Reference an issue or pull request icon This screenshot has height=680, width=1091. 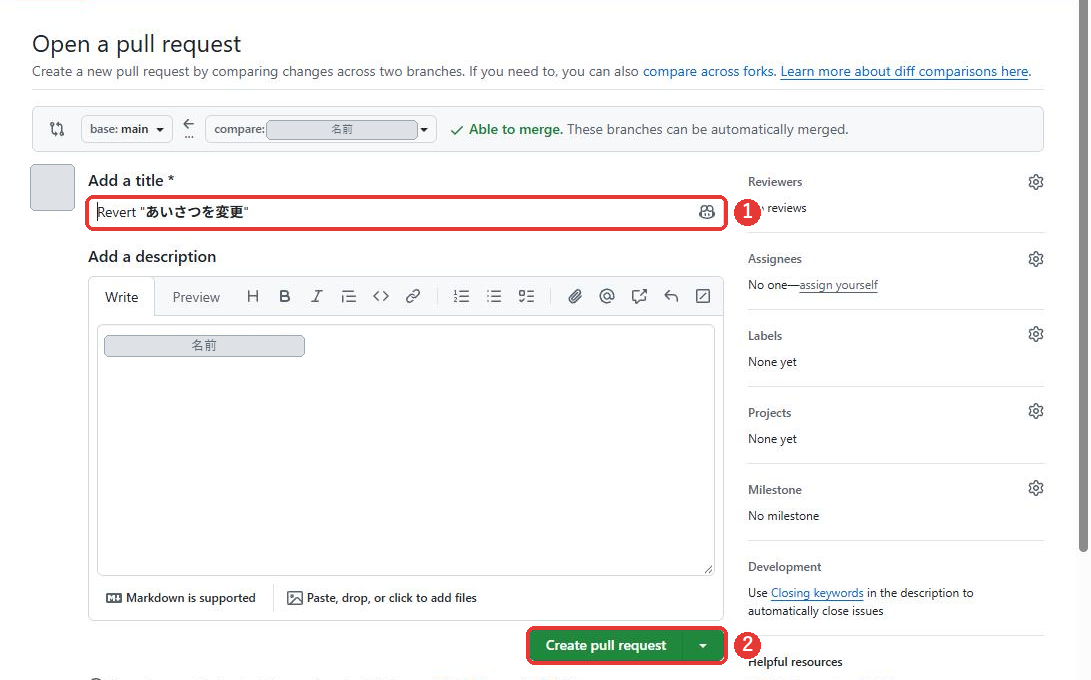tap(639, 296)
